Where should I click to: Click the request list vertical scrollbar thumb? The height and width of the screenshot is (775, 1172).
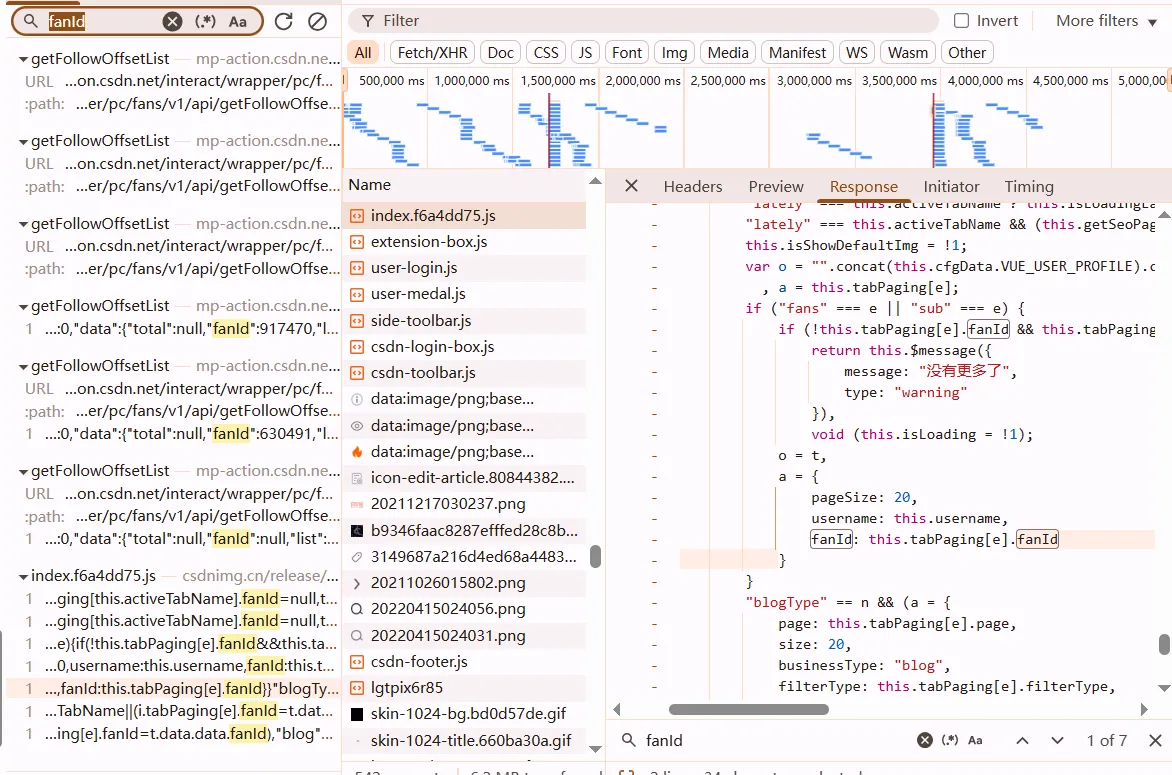(595, 556)
